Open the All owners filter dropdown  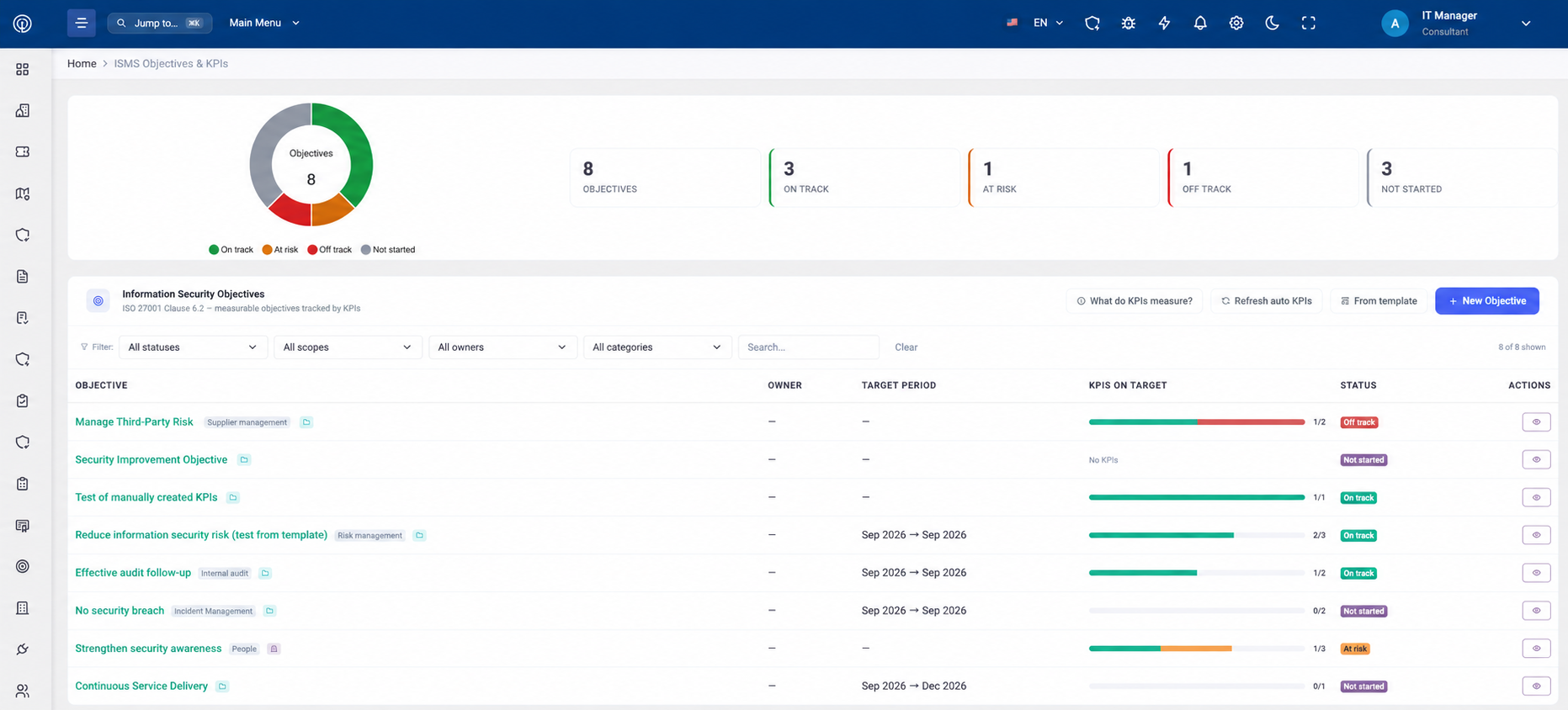pos(502,347)
